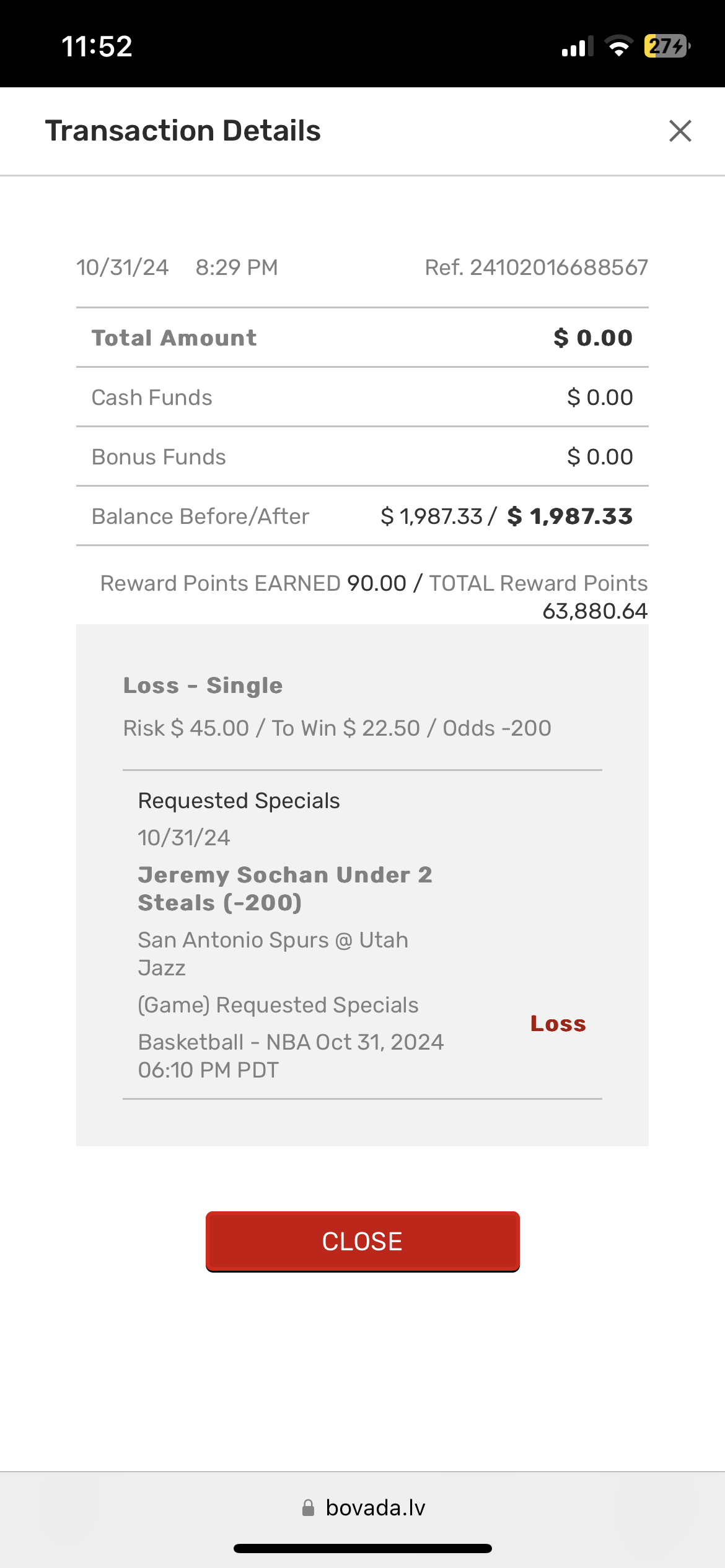Tap the cellular signal bars icon
This screenshot has width=725, height=1568.
click(x=576, y=47)
